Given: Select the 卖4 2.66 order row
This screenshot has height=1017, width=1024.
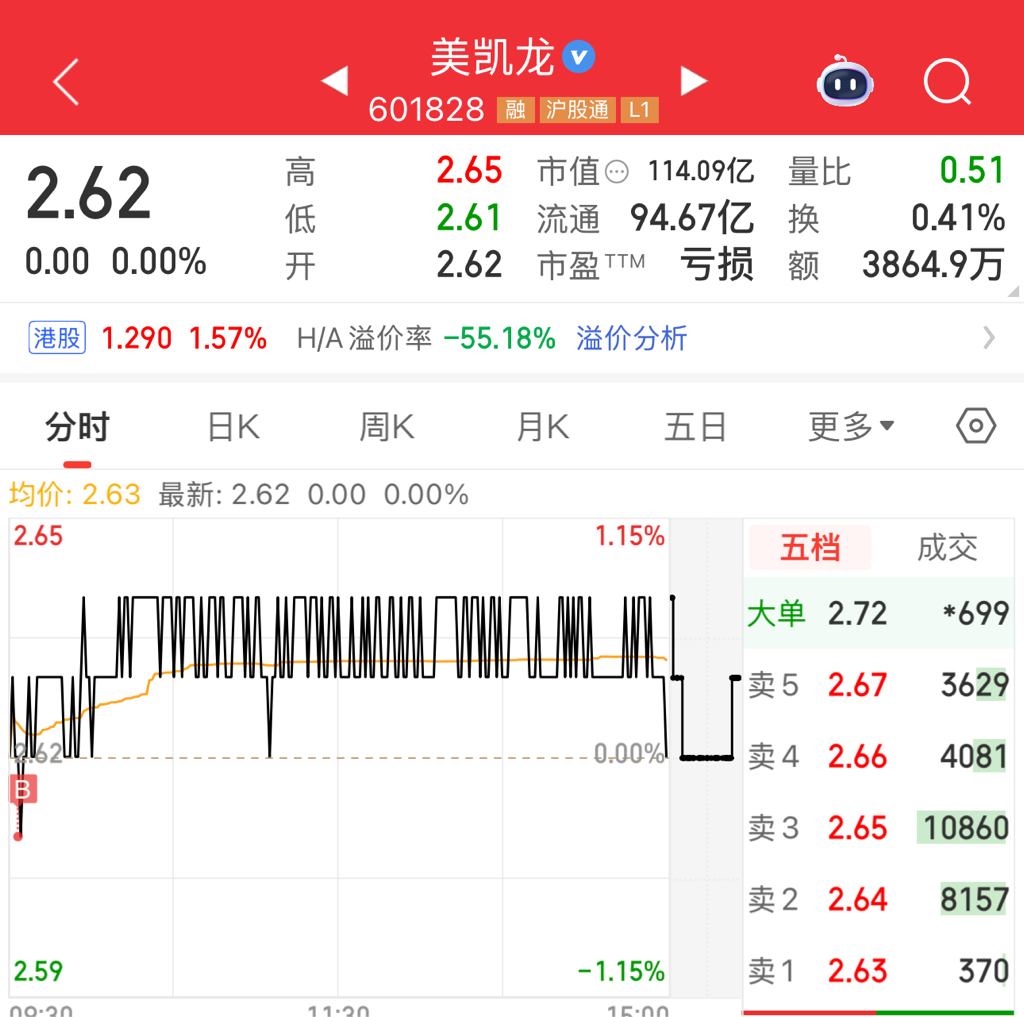Looking at the screenshot, I should [x=878, y=756].
